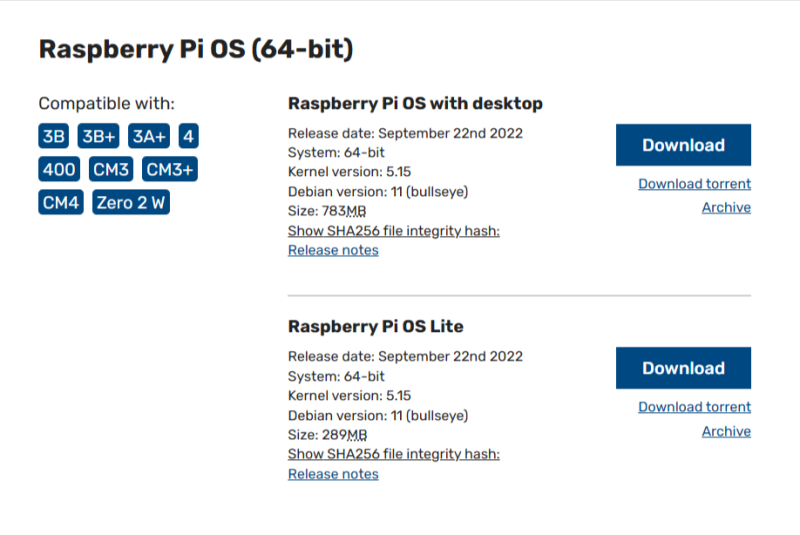
Task: Download Raspberry Pi OS with desktop
Action: point(683,145)
